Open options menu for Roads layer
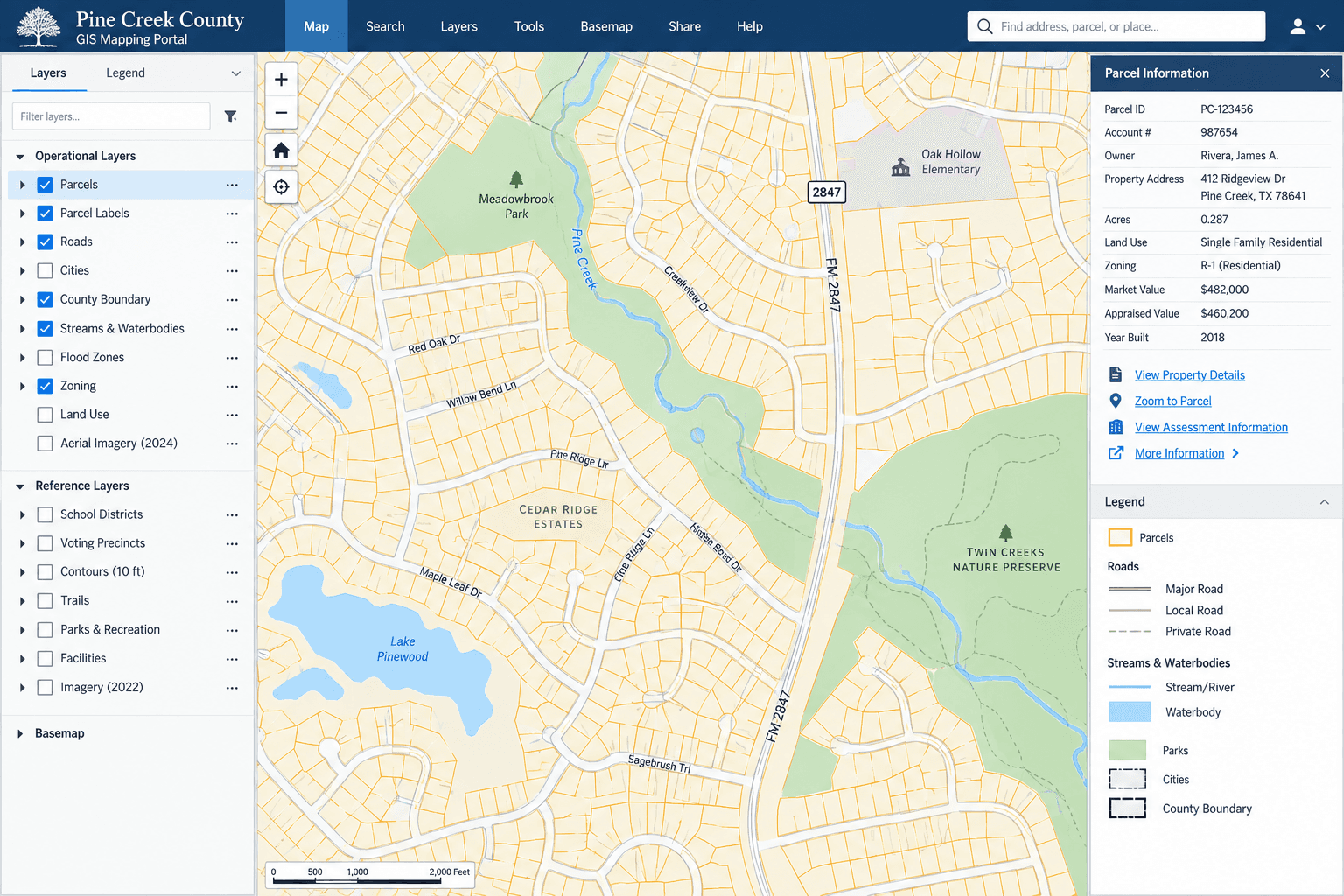 coord(232,242)
